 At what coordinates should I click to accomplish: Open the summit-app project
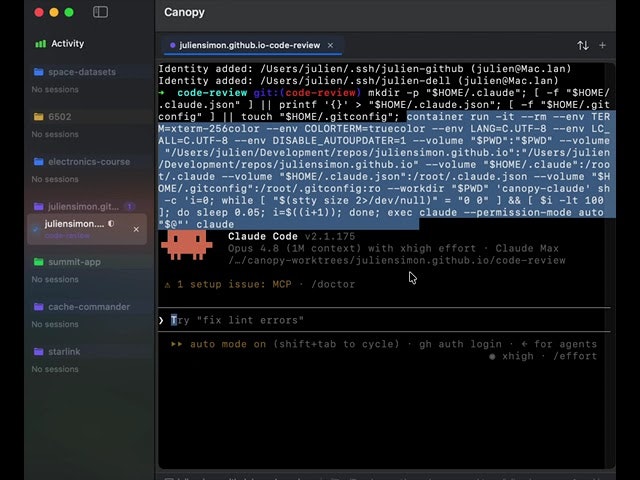click(74, 262)
